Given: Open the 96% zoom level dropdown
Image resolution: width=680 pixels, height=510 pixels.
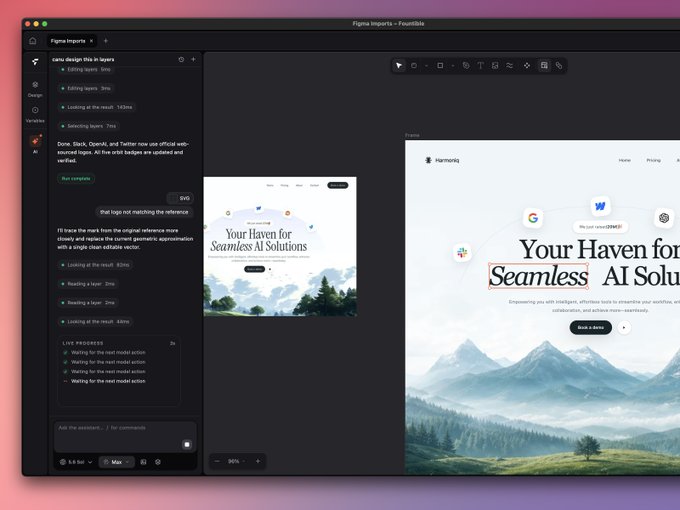Looking at the screenshot, I should 237,461.
